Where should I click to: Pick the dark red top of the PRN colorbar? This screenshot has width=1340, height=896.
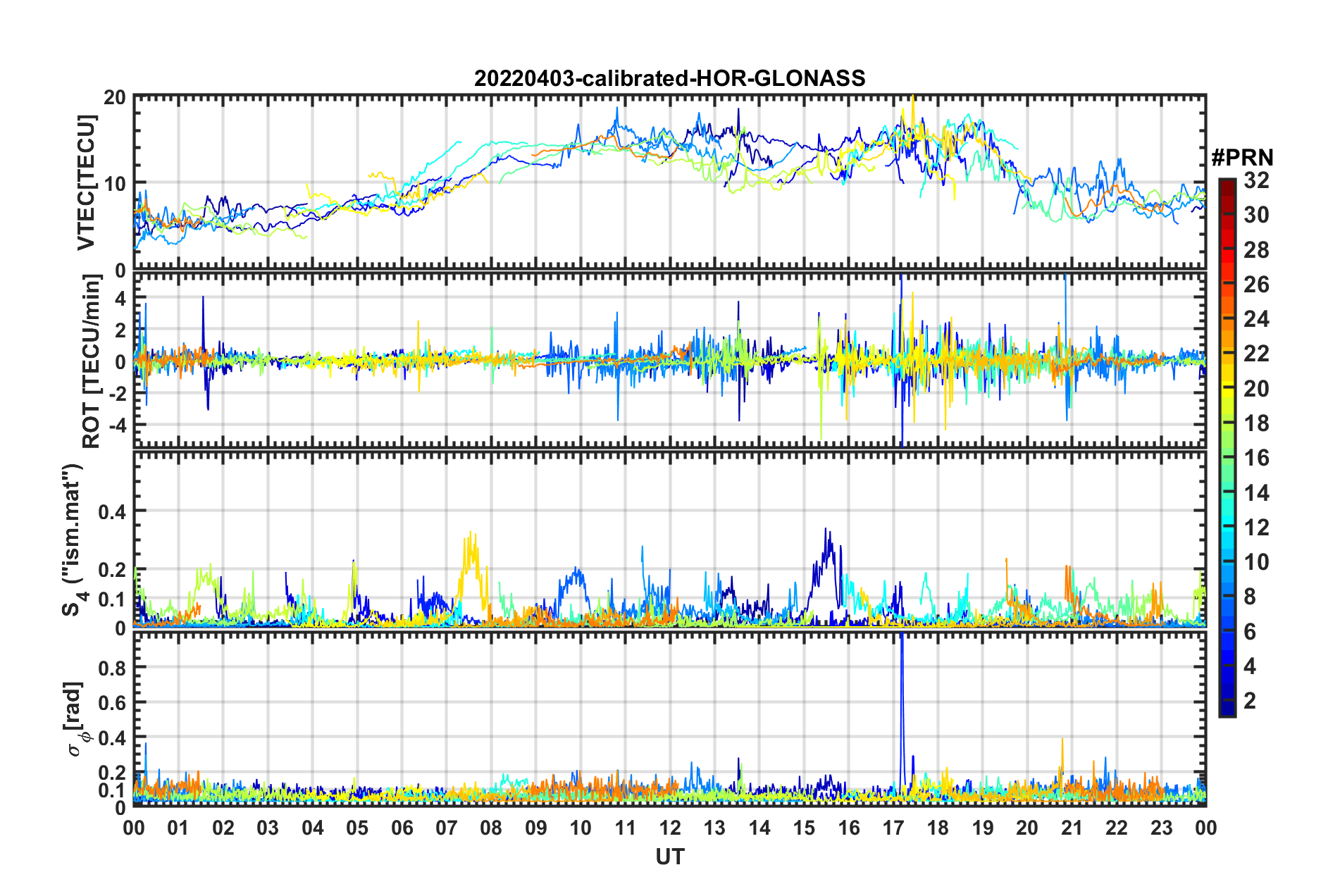[x=1227, y=185]
